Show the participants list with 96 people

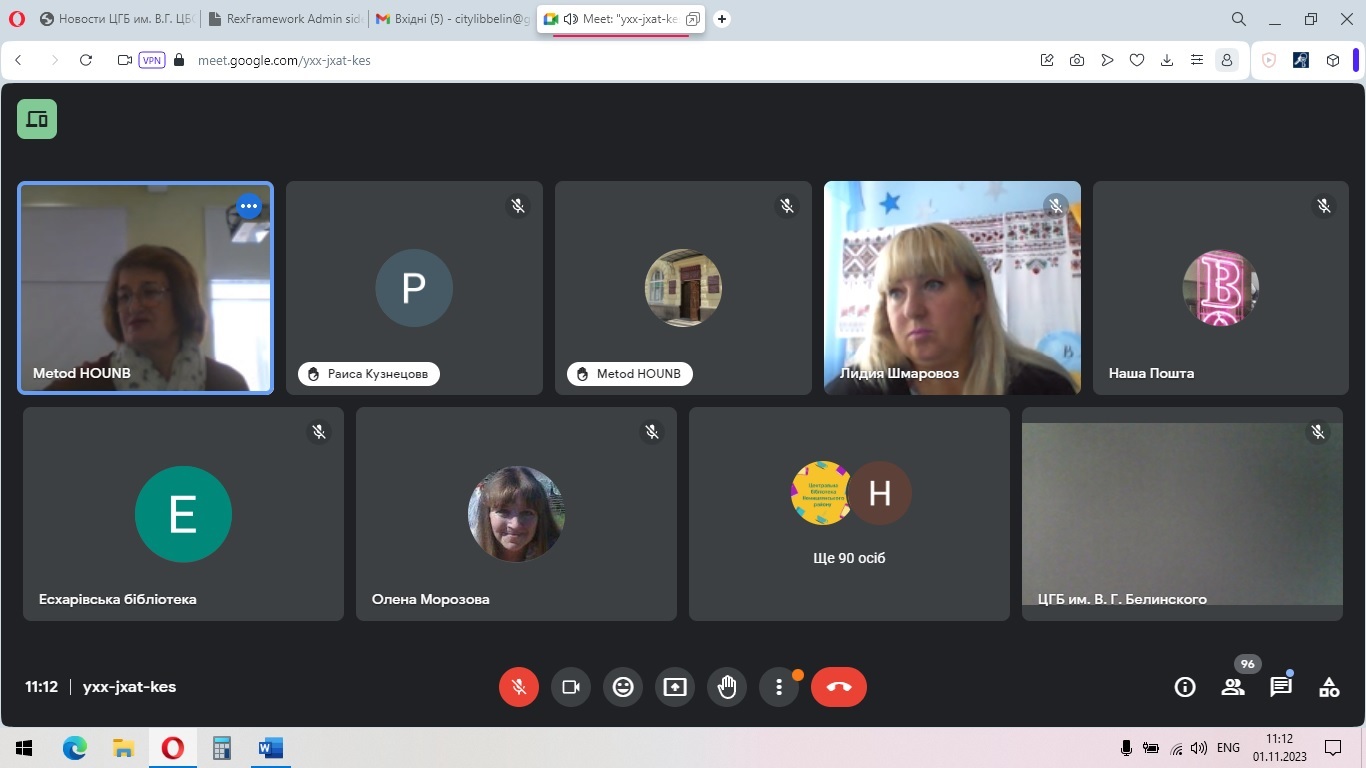pyautogui.click(x=1233, y=687)
